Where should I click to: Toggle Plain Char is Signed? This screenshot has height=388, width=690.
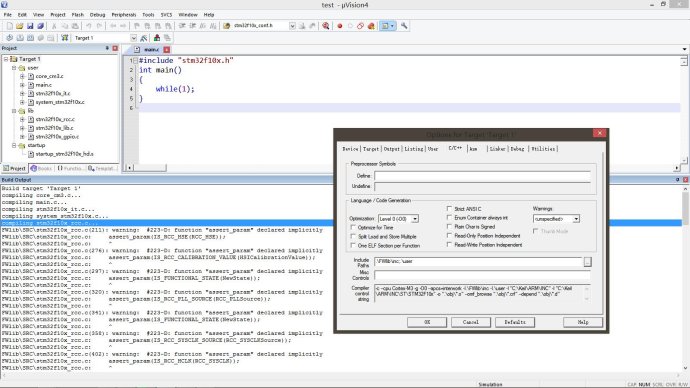[449, 227]
